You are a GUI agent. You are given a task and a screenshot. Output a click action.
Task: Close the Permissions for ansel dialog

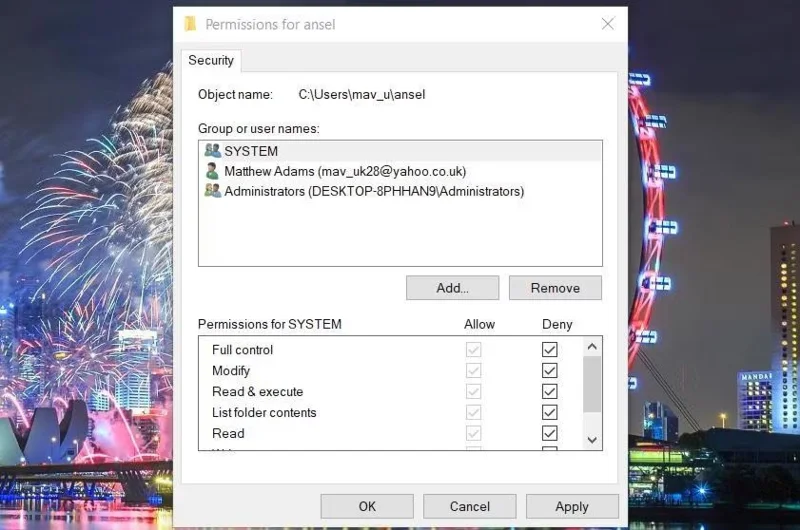[607, 23]
